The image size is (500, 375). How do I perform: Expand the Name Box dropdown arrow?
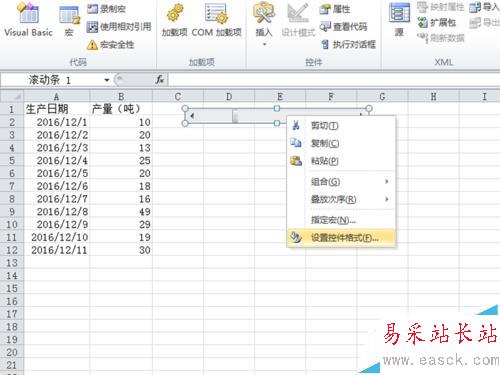[x=107, y=80]
